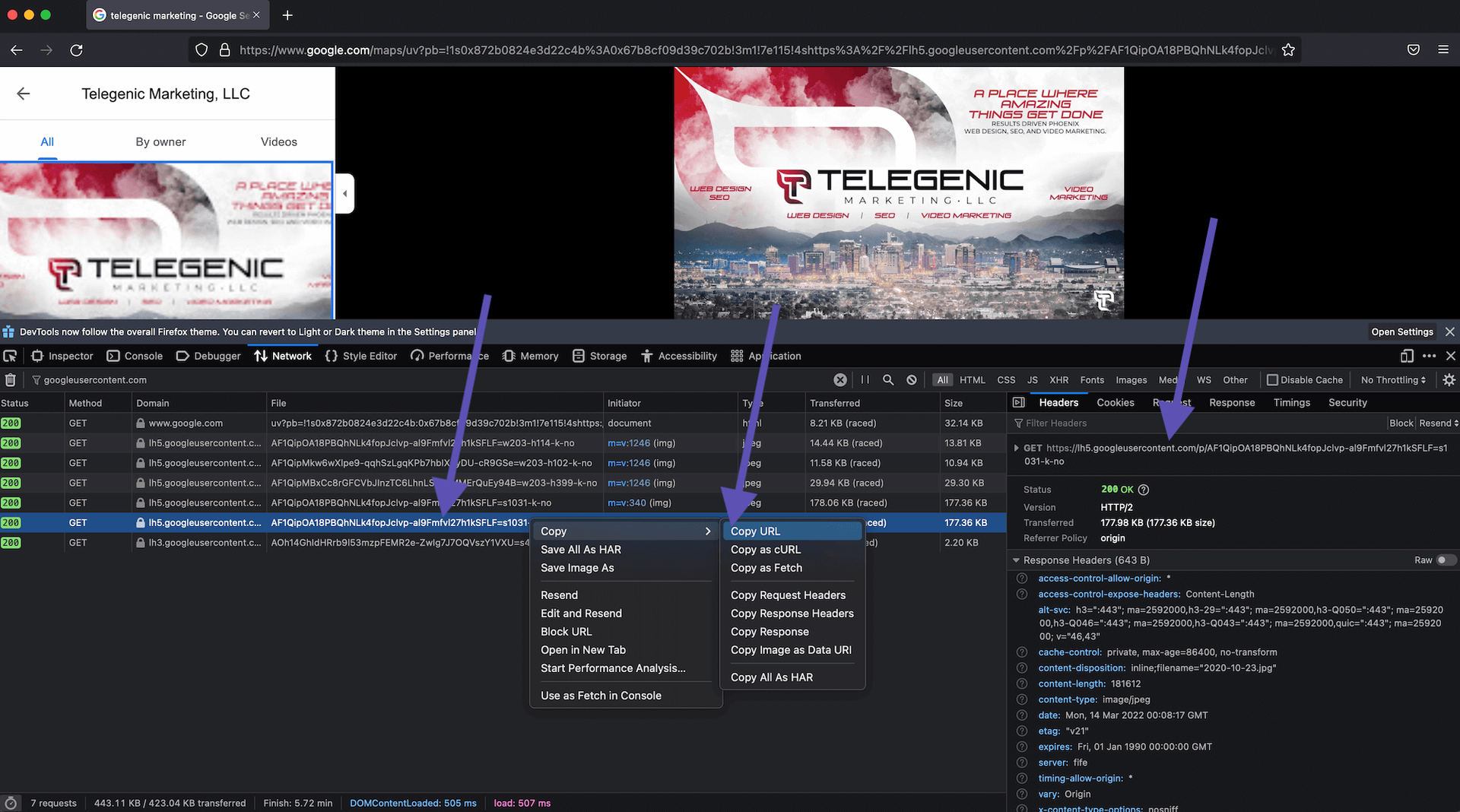Image resolution: width=1460 pixels, height=812 pixels.
Task: Select the www.google.com request row
Action: (x=503, y=423)
